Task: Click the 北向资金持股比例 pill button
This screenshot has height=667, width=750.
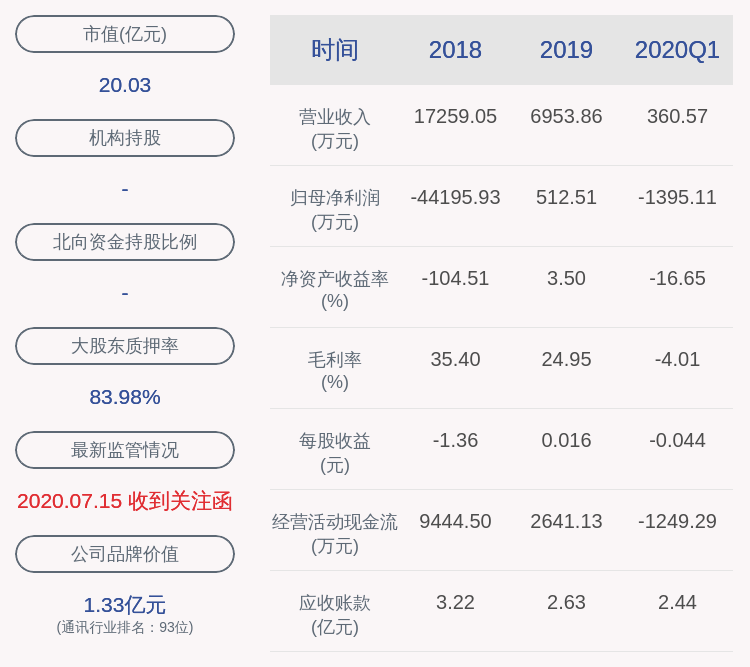Action: coord(125,242)
